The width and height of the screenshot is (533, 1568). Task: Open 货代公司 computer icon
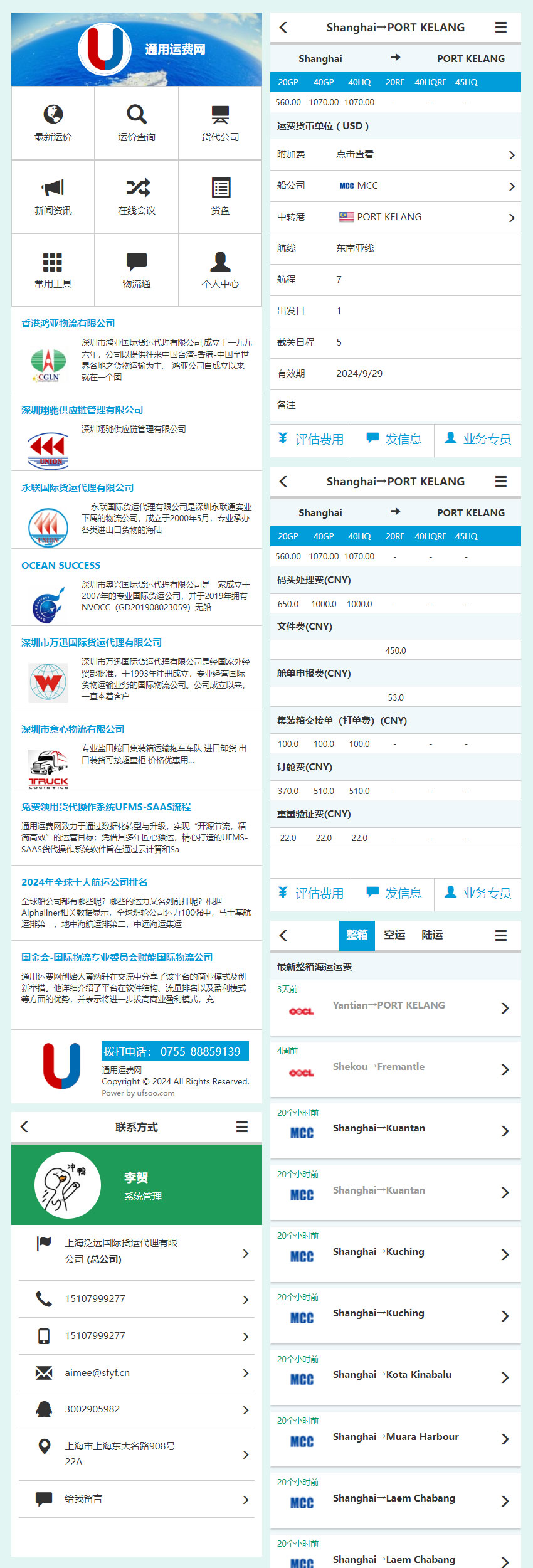(220, 114)
